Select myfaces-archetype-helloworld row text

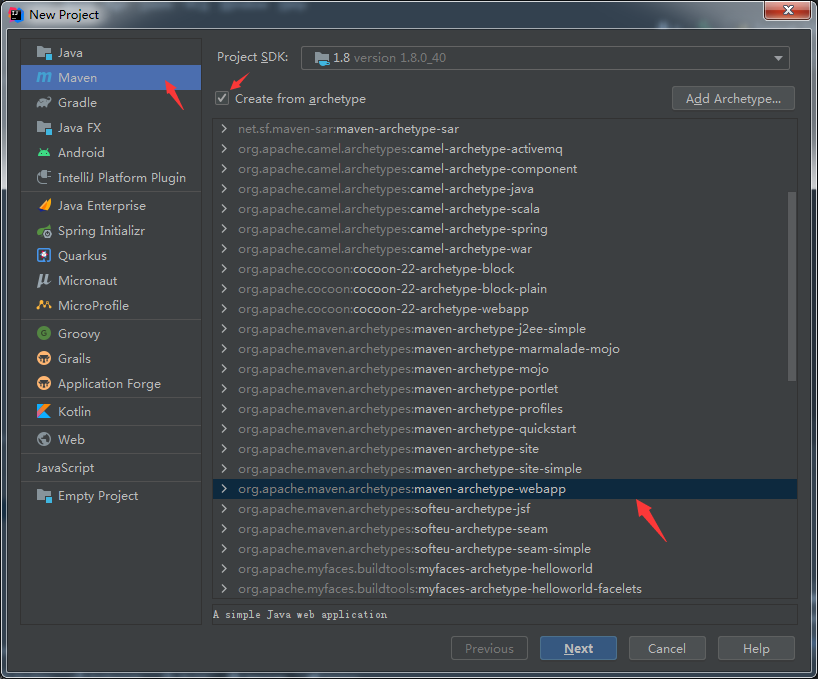pos(415,568)
